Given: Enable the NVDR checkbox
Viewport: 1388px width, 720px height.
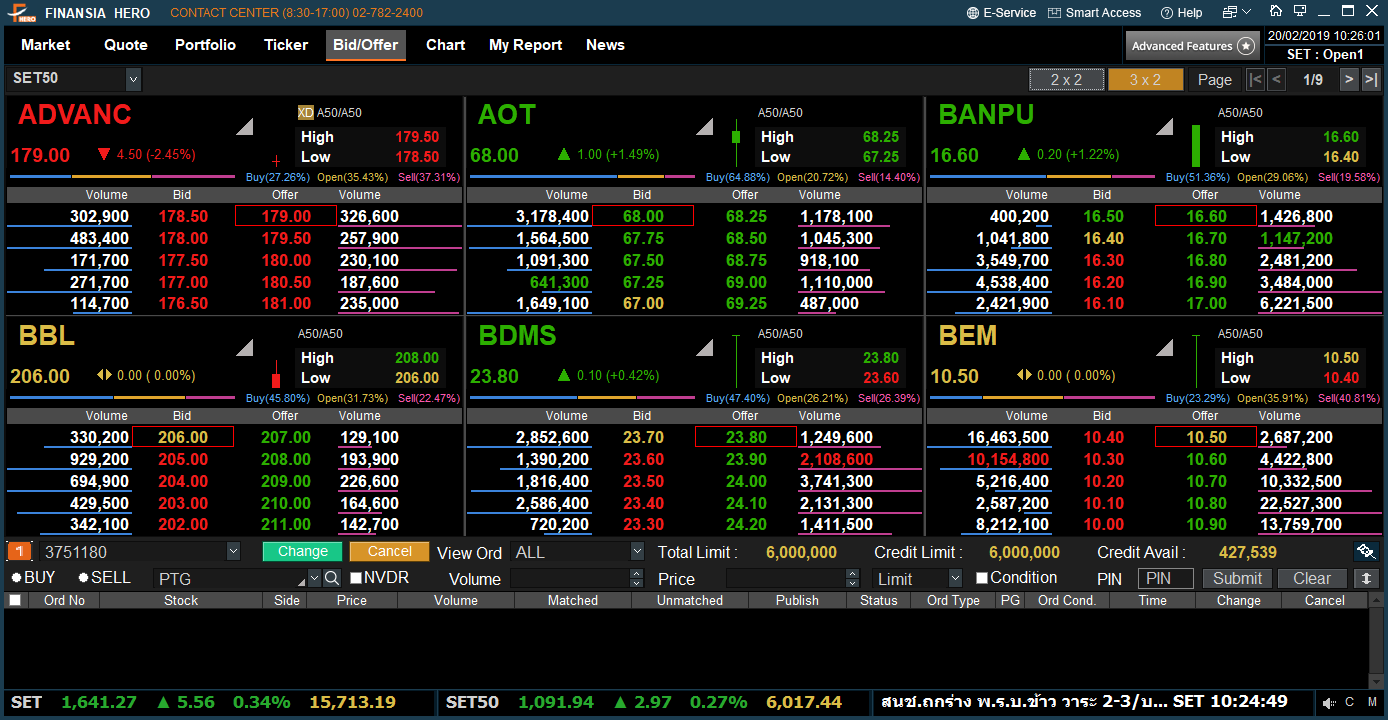Looking at the screenshot, I should 356,578.
